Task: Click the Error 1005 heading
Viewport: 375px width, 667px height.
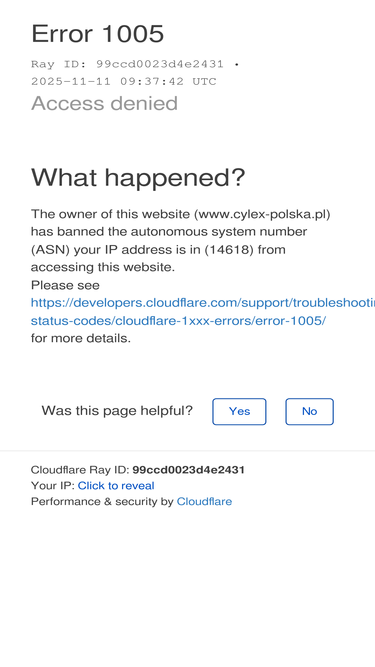Action: click(x=97, y=34)
